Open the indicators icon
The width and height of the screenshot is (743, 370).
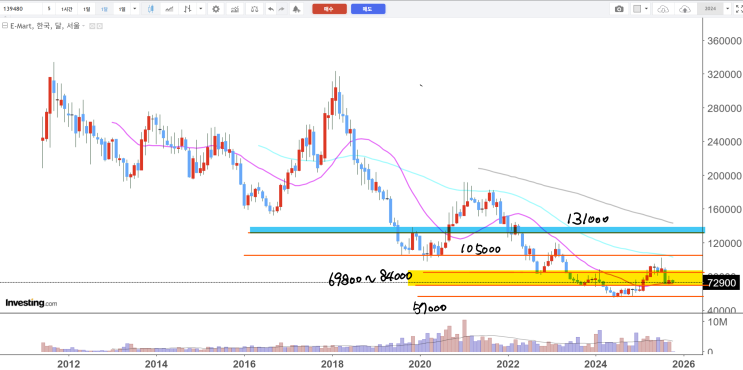click(x=234, y=9)
